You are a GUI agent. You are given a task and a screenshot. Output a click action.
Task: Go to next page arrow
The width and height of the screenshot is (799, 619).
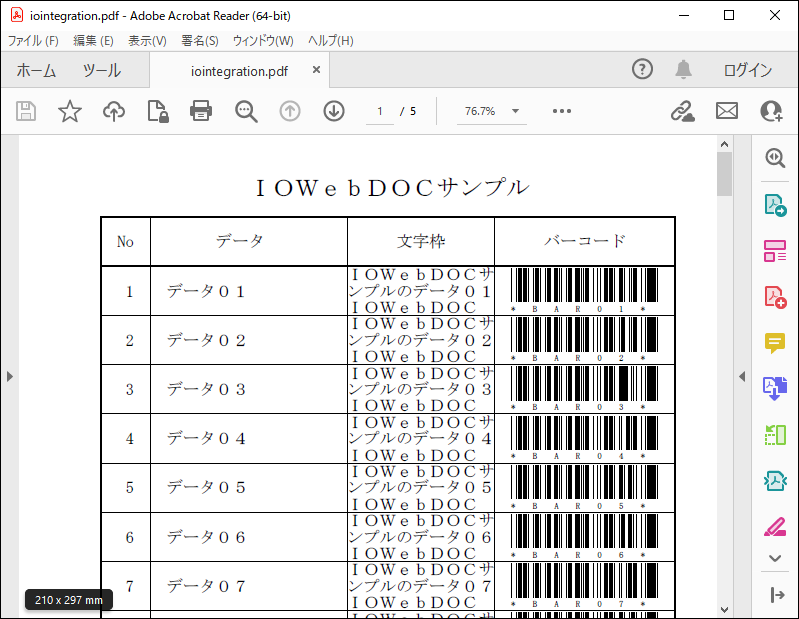coord(334,111)
